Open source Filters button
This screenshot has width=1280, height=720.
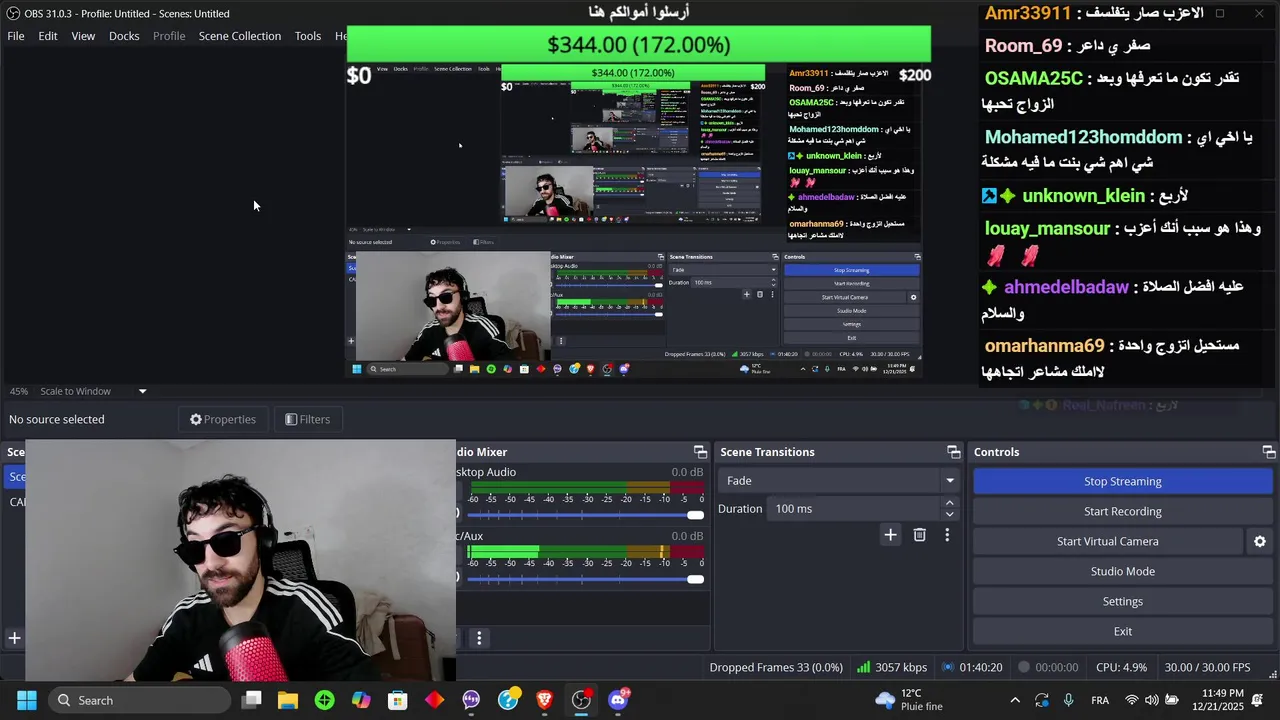[x=308, y=419]
